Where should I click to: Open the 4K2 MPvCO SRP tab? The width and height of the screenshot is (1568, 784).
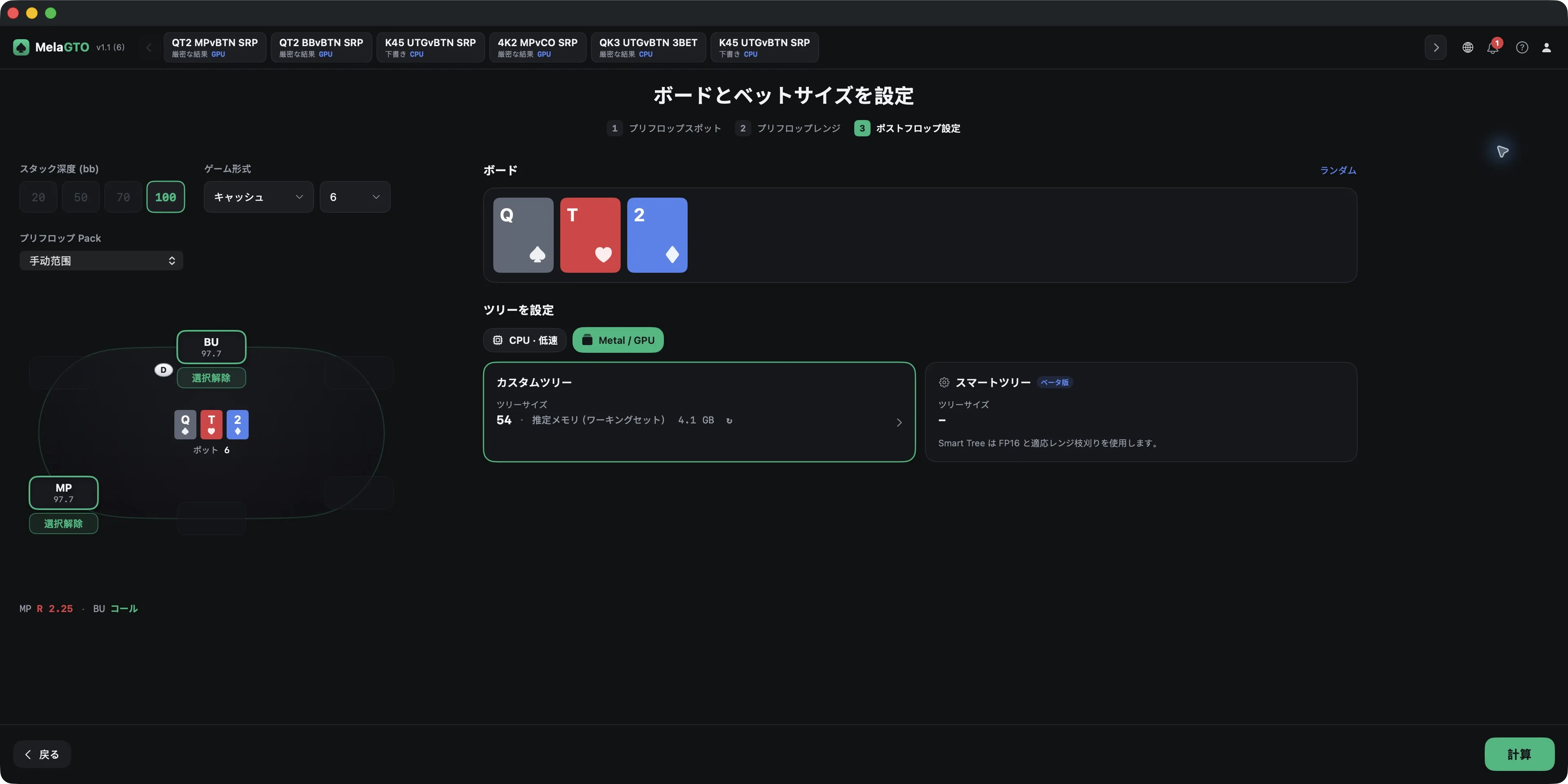point(537,47)
